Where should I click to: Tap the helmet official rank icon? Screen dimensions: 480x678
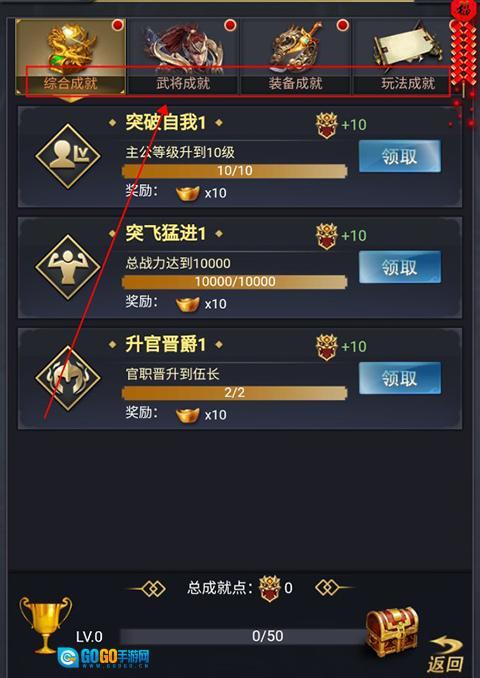click(x=68, y=378)
